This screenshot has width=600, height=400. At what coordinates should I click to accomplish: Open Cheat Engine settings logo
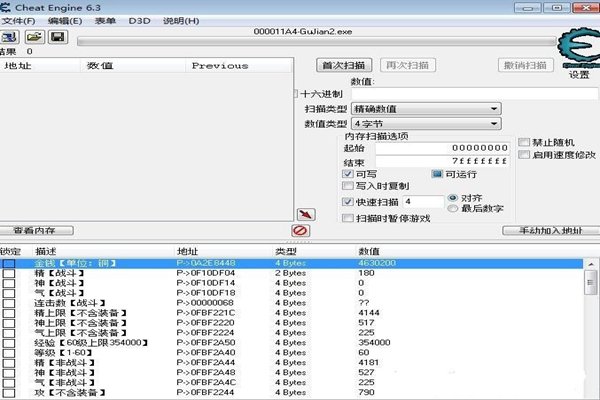[x=577, y=50]
